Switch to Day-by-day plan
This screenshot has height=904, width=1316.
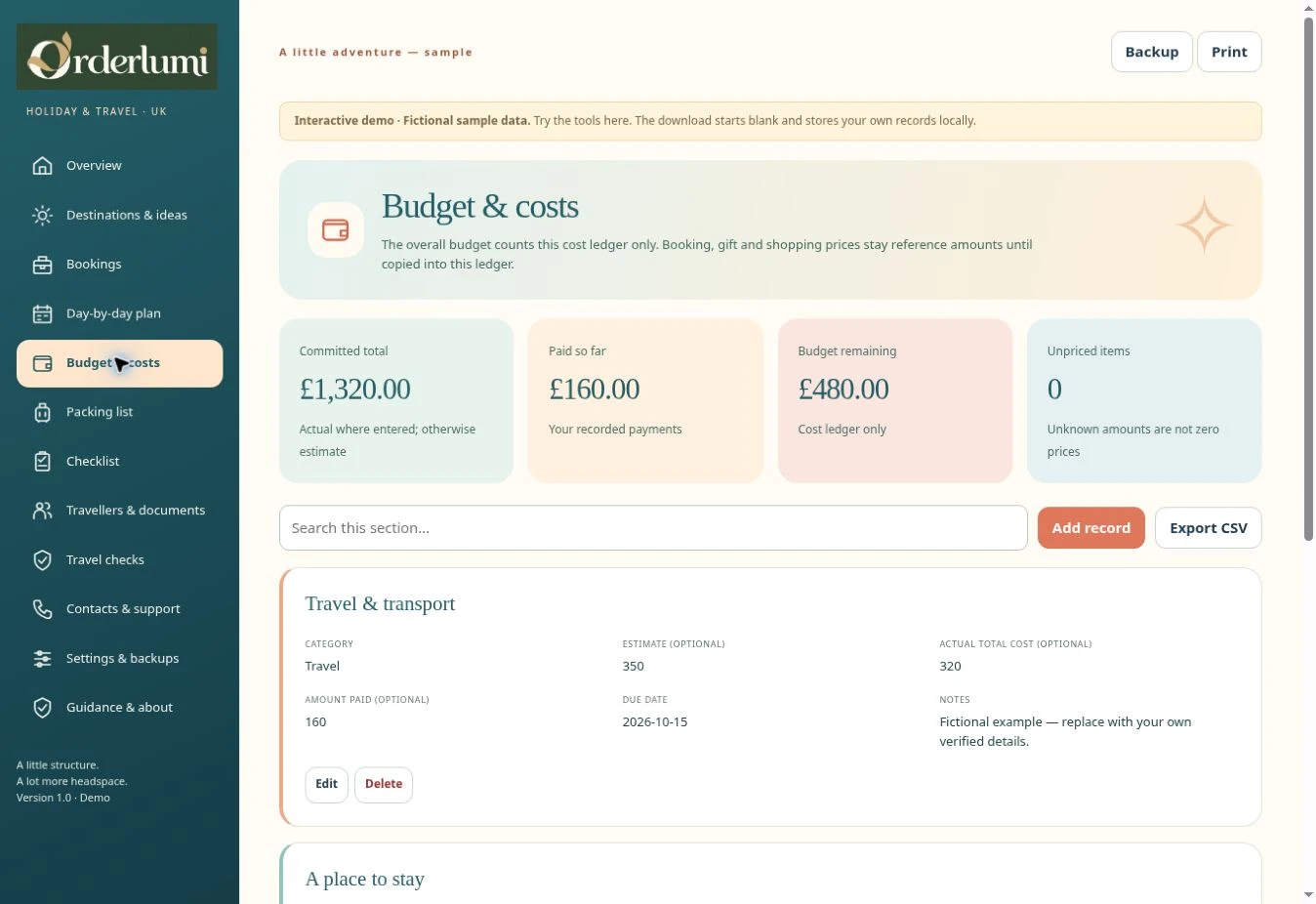click(x=119, y=313)
